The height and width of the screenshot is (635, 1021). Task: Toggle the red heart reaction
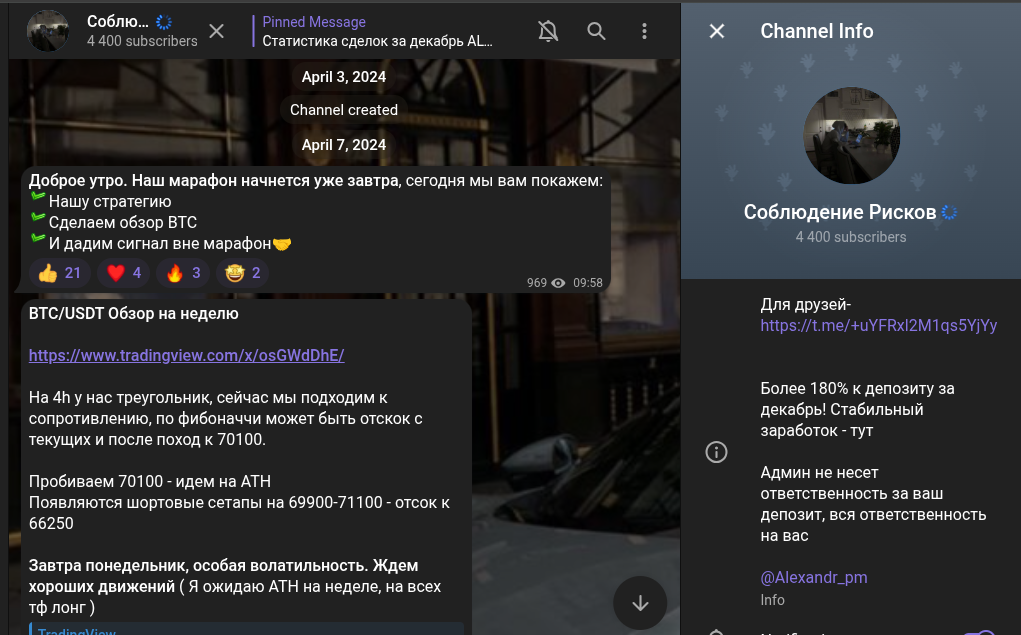(126, 273)
